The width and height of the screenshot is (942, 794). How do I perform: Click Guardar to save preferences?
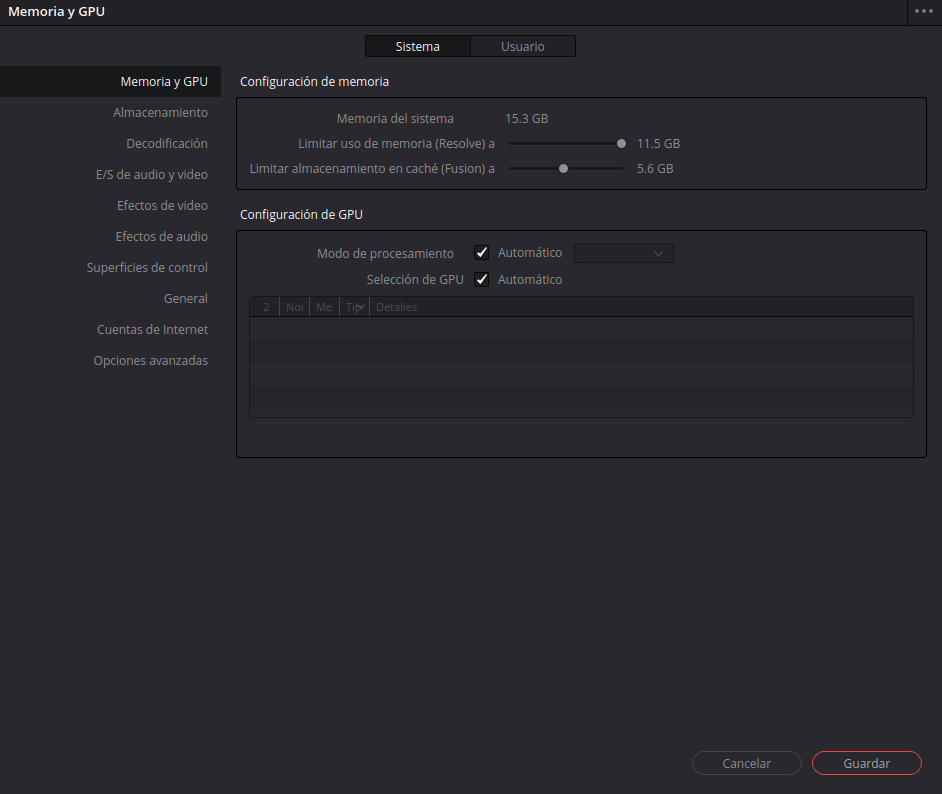click(x=867, y=763)
